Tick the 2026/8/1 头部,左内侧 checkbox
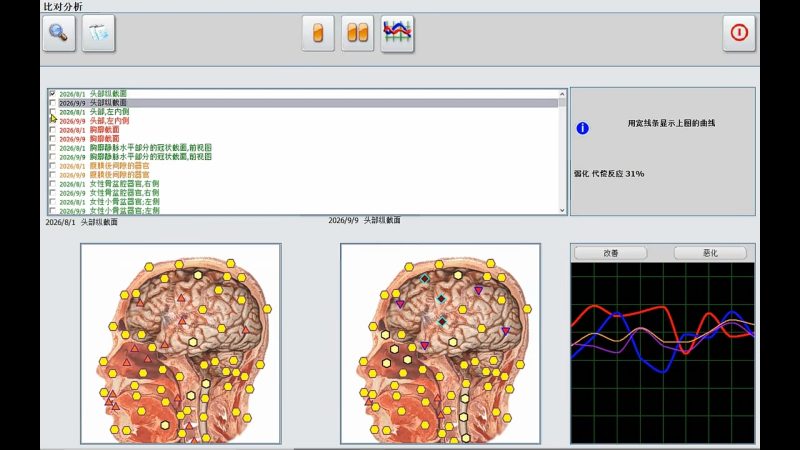Screen dimensions: 800x450 (53, 112)
